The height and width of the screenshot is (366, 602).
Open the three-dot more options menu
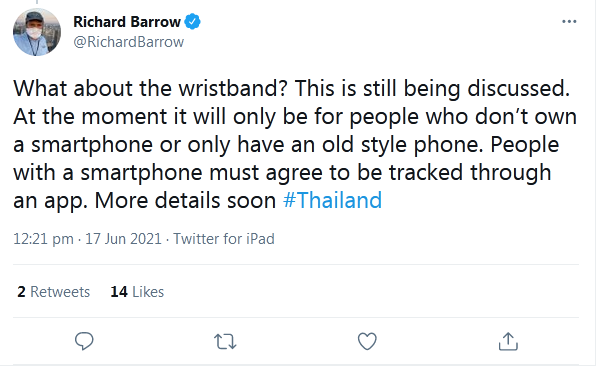pyautogui.click(x=569, y=22)
